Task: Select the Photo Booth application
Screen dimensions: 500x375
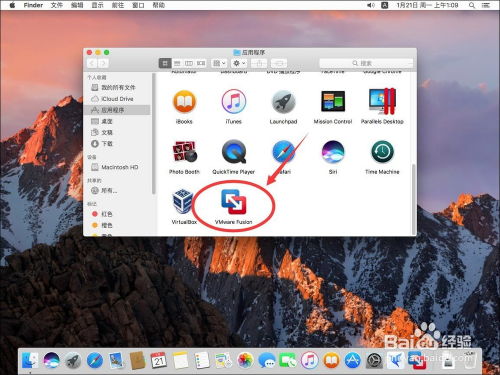Action: [184, 152]
